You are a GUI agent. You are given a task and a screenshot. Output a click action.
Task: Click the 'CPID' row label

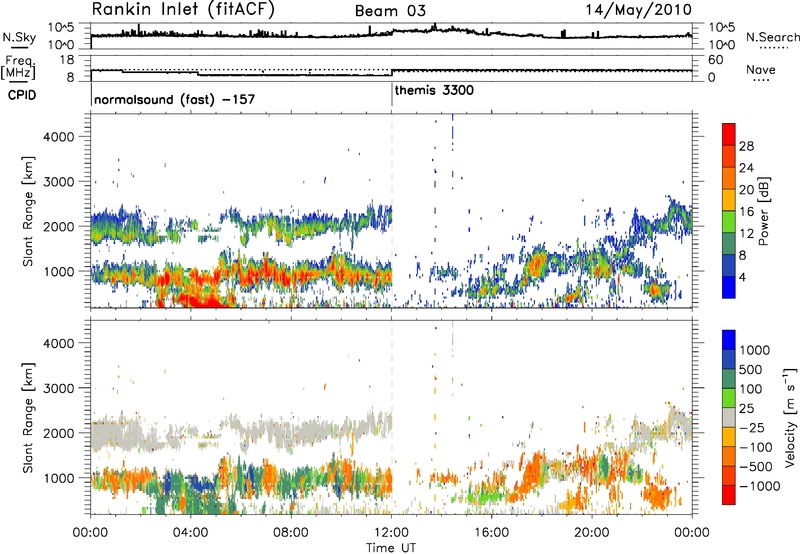pyautogui.click(x=22, y=95)
